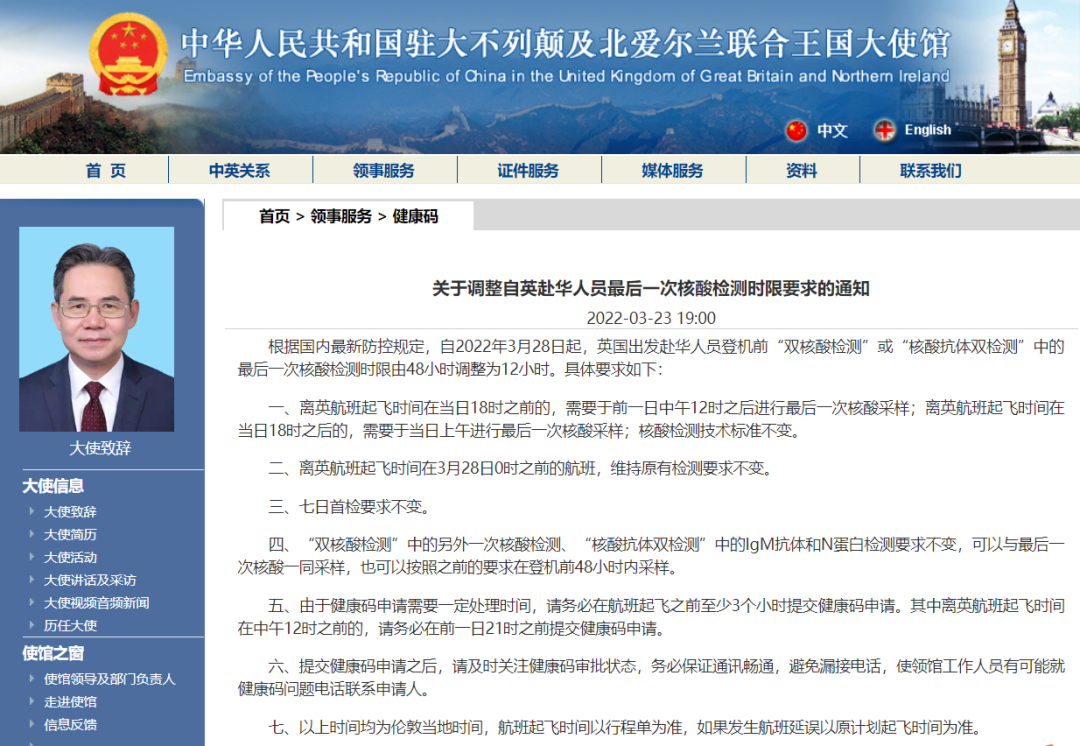
Task: Open the 证件服务 navigation menu
Action: [528, 169]
